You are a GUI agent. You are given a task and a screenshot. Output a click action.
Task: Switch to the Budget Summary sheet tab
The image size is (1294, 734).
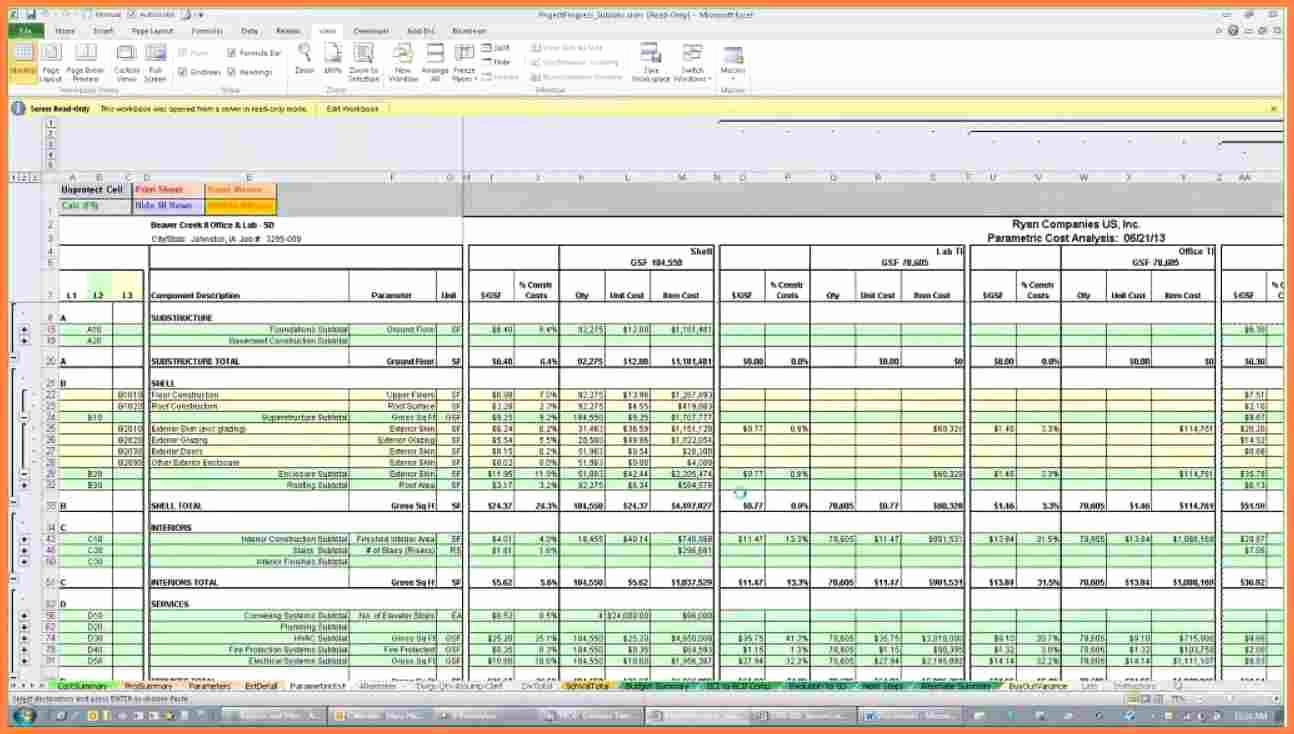pos(657,687)
